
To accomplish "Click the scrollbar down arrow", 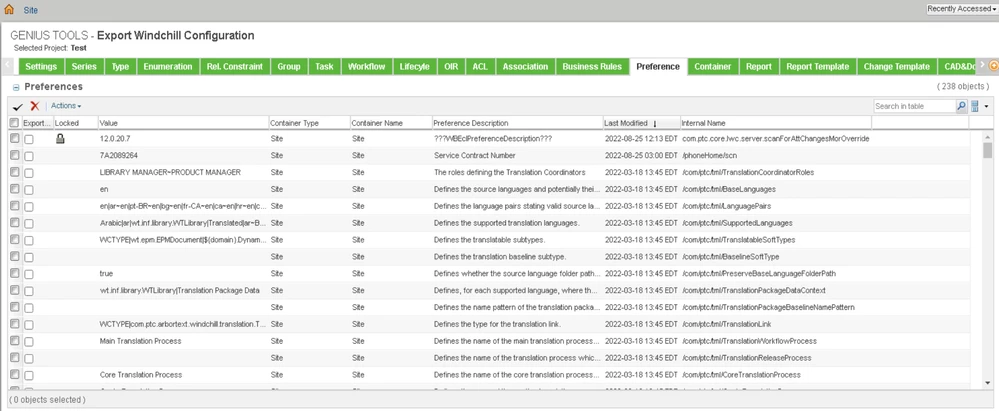I will pos(988,382).
